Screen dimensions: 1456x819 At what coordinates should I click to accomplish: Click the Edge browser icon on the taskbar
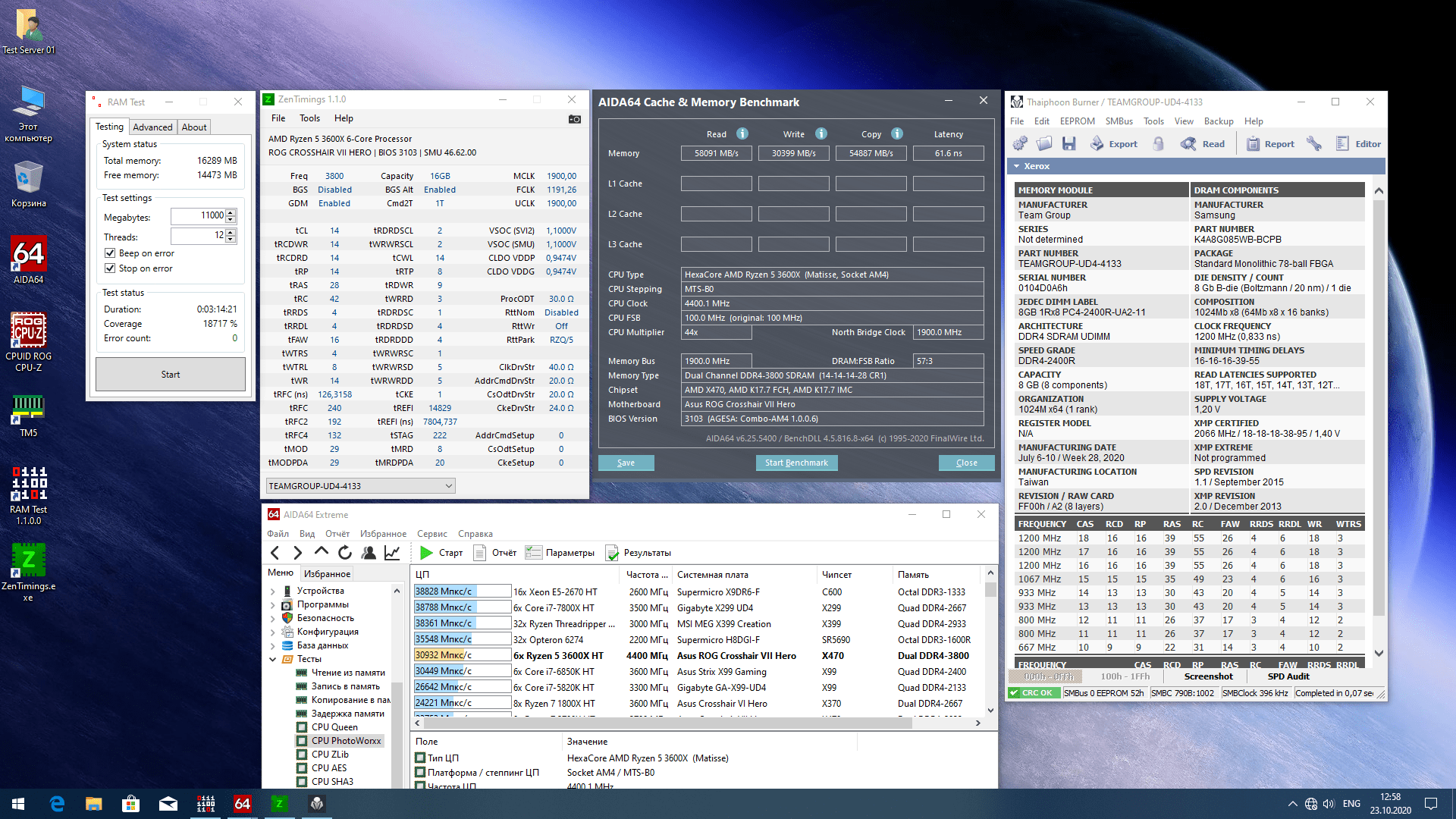57,804
